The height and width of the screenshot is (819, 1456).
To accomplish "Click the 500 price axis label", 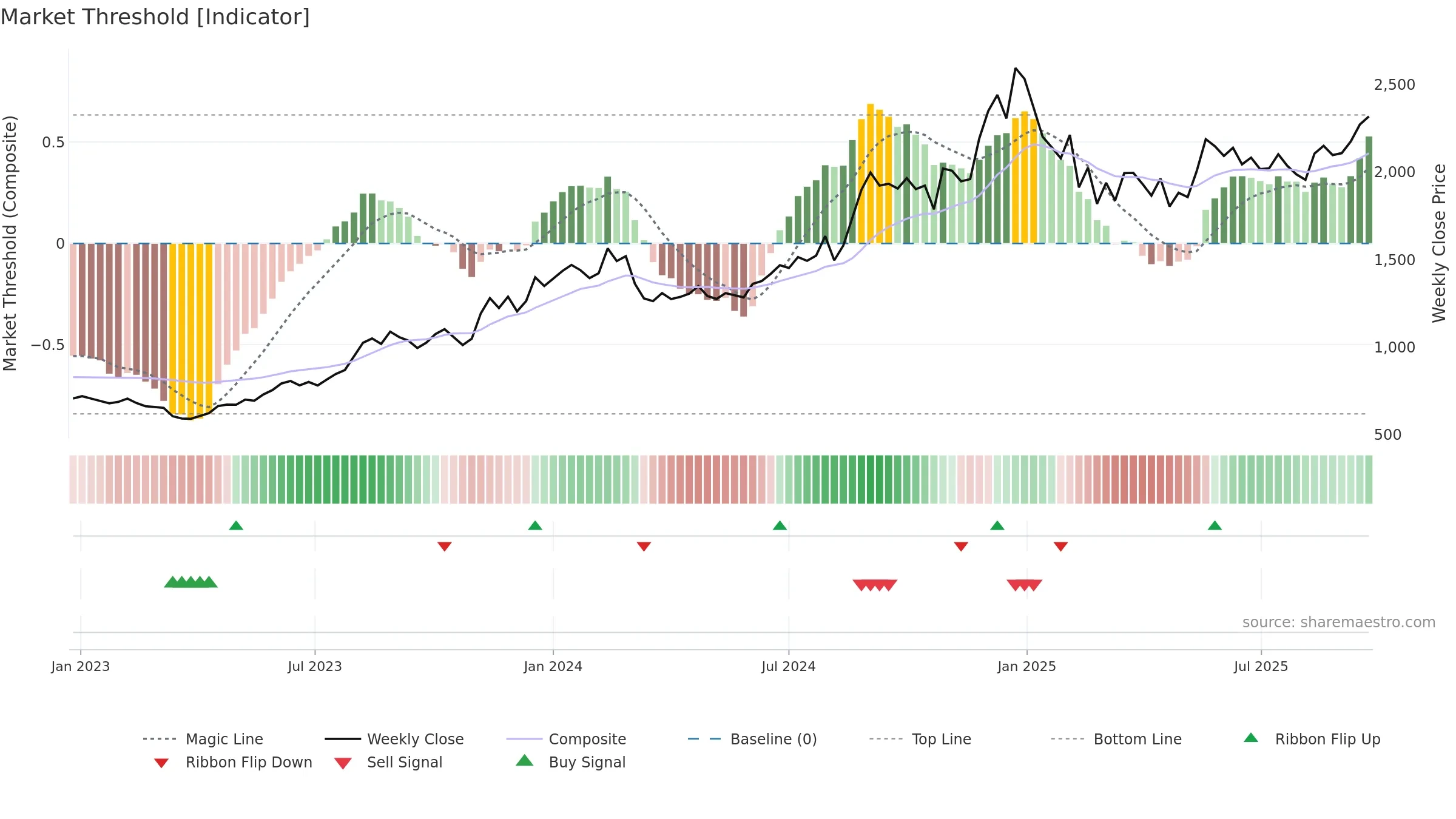I will (1388, 435).
